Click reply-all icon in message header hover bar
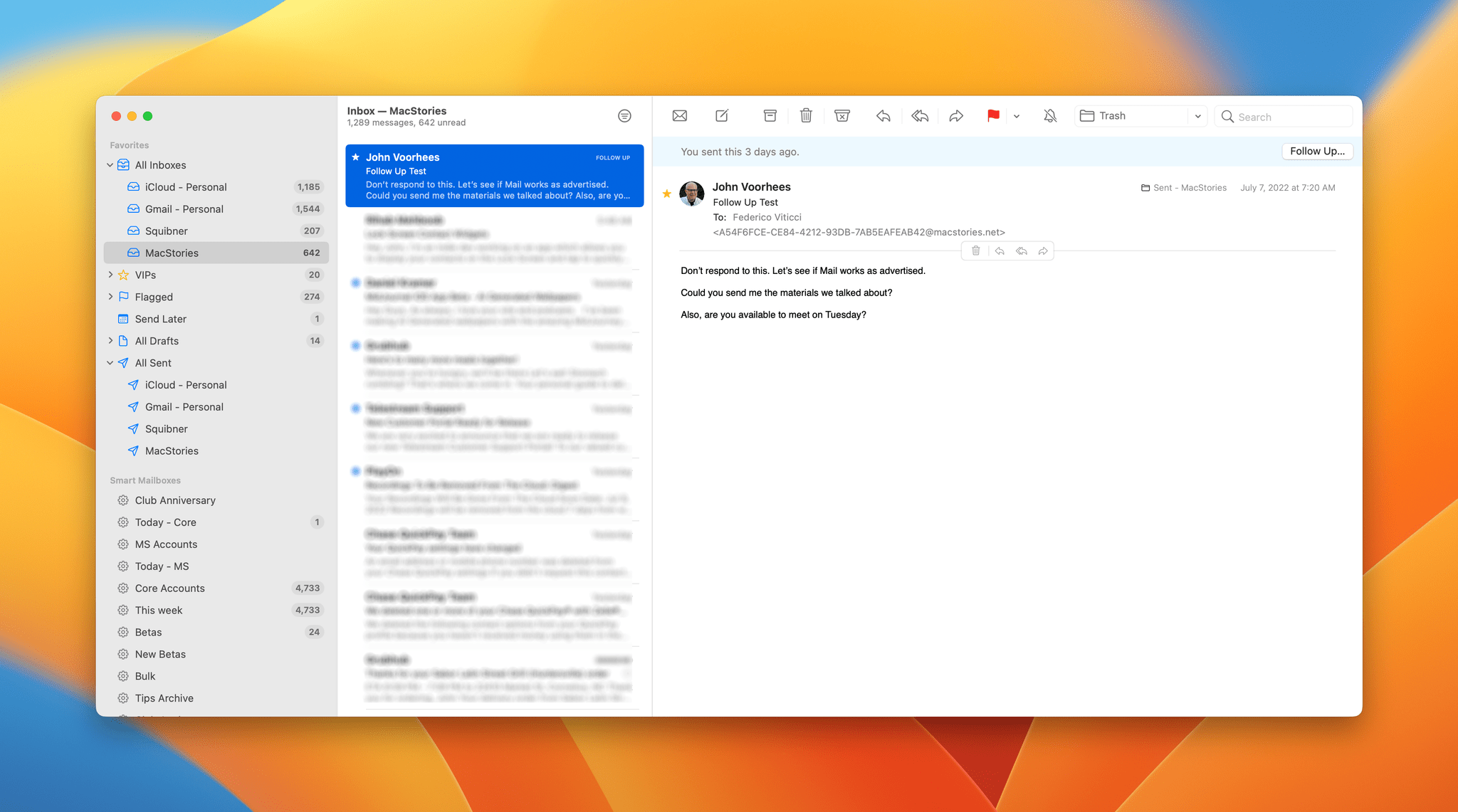This screenshot has height=812, width=1458. click(1022, 251)
